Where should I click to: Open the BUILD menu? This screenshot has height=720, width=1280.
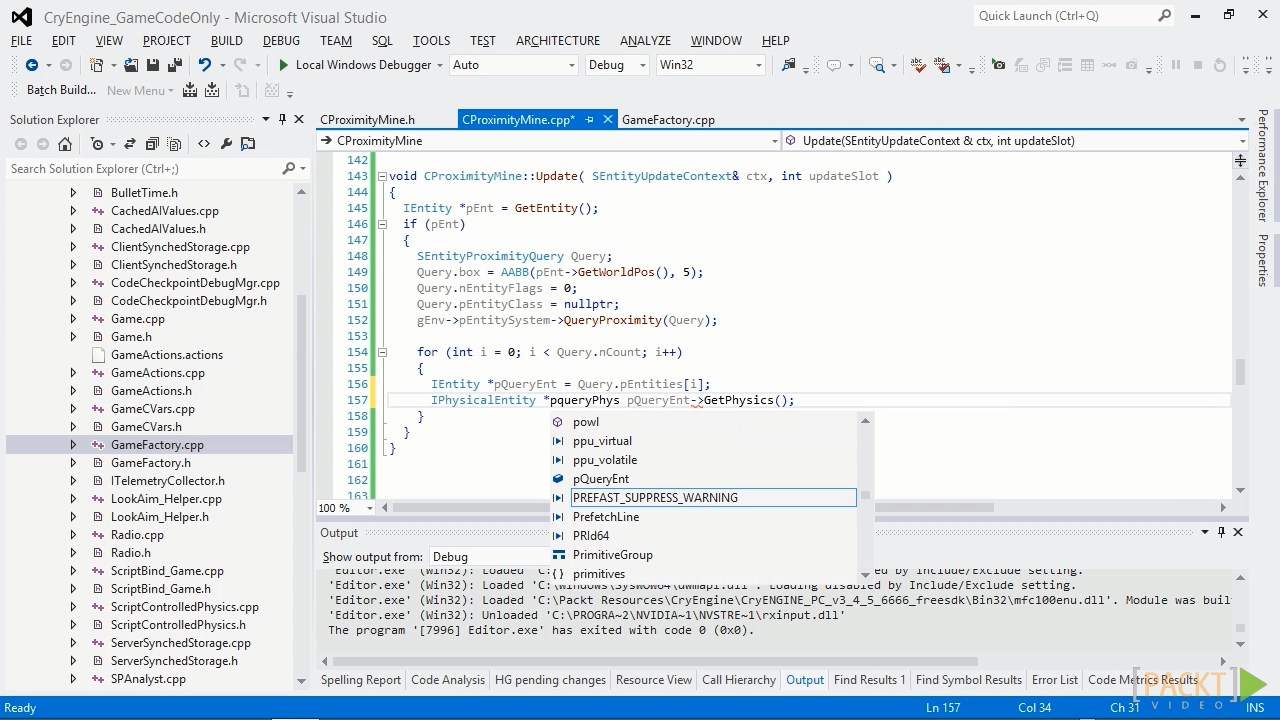click(x=227, y=40)
